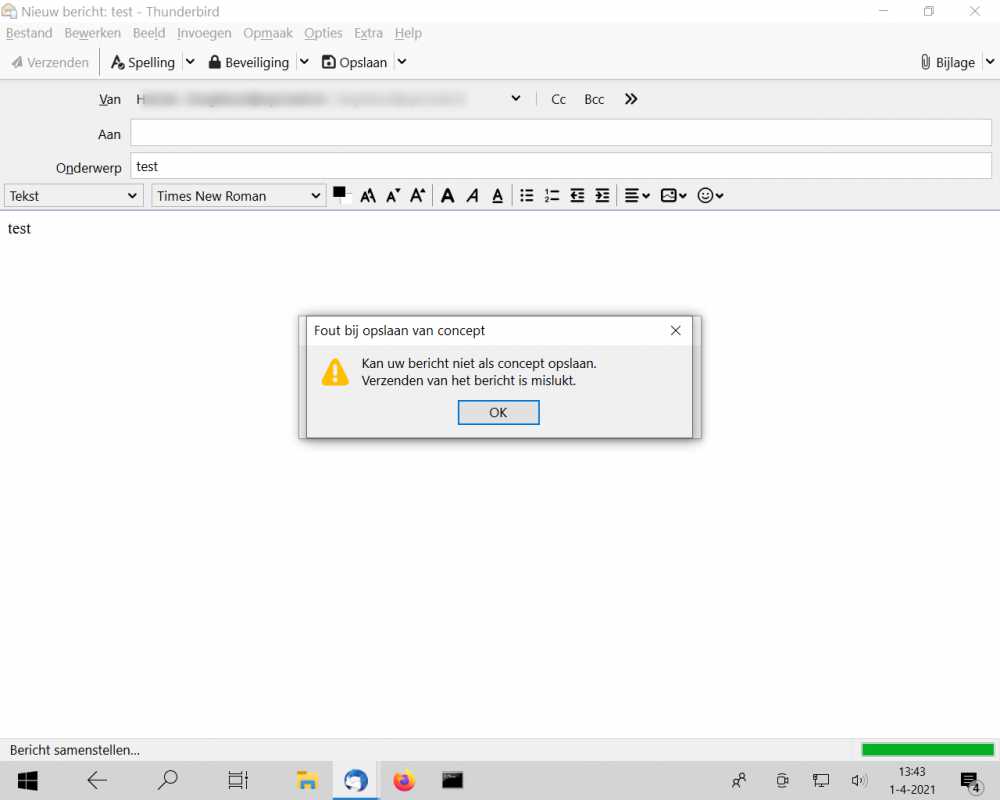The height and width of the screenshot is (800, 1000).
Task: Open the Tekst paragraph style dropdown
Action: [x=73, y=196]
